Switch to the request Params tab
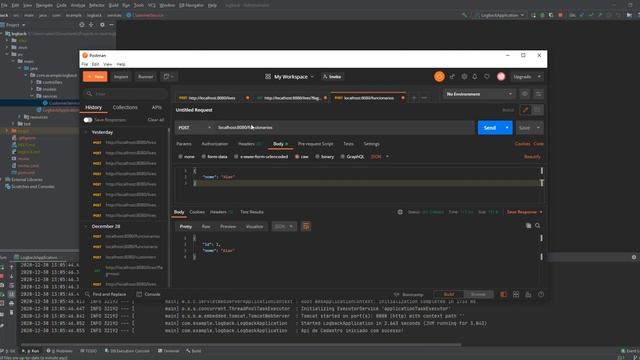The width and height of the screenshot is (640, 360). coord(184,144)
